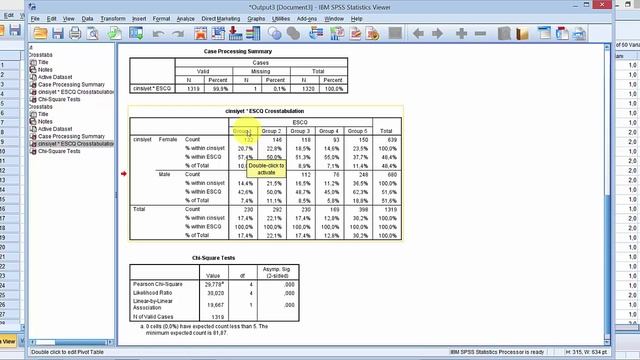Click the Linear-by-Linear Association row label
This screenshot has height=360, width=640.
pyautogui.click(x=153, y=304)
